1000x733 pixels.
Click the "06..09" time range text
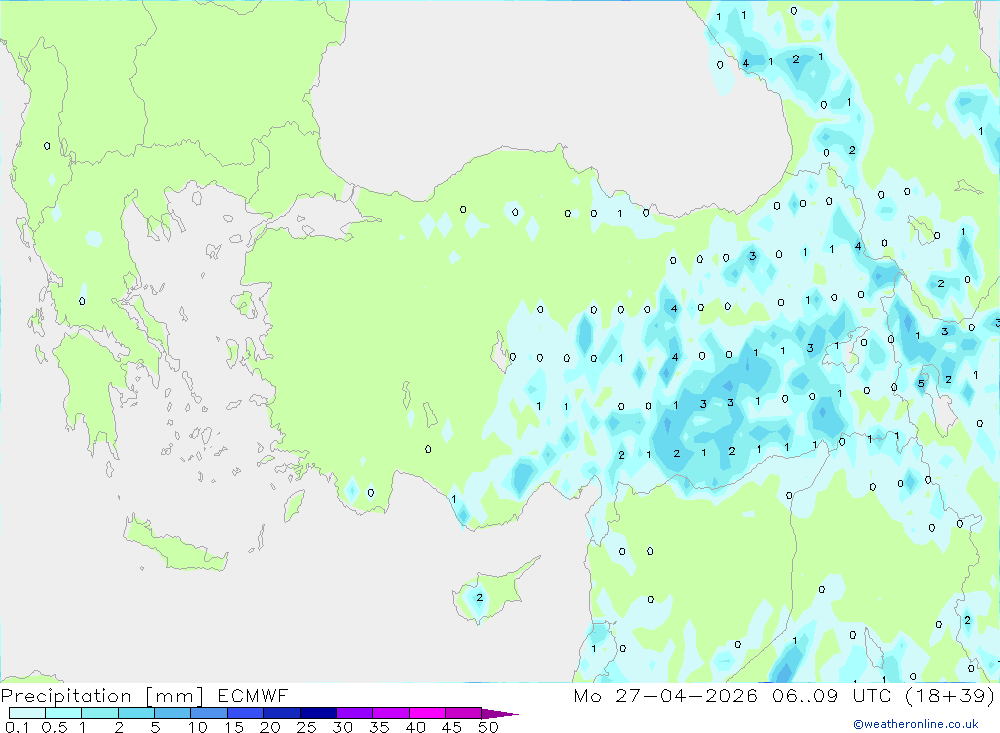tap(805, 695)
